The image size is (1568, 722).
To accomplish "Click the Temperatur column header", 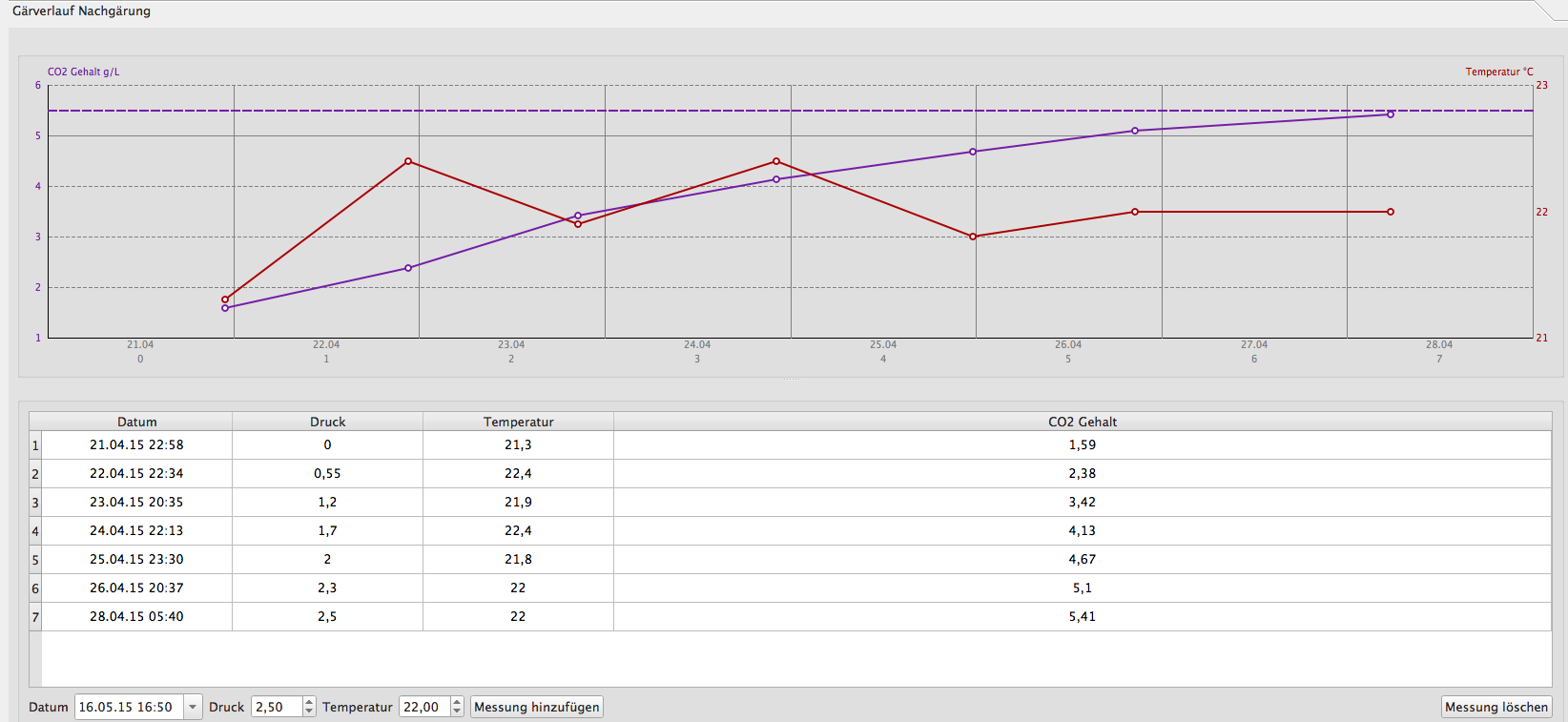I will tap(518, 422).
